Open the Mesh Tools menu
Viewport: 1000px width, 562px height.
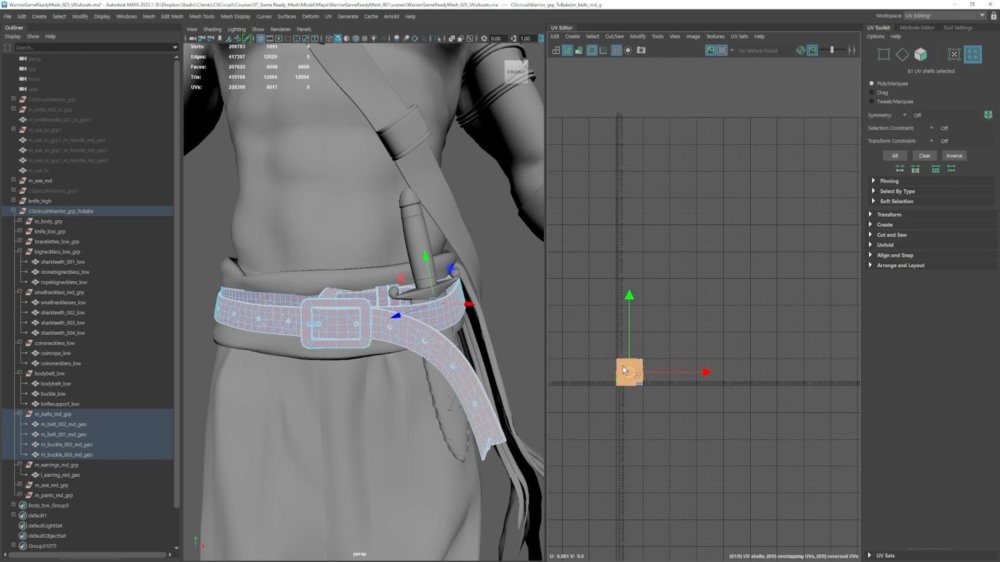pos(202,17)
